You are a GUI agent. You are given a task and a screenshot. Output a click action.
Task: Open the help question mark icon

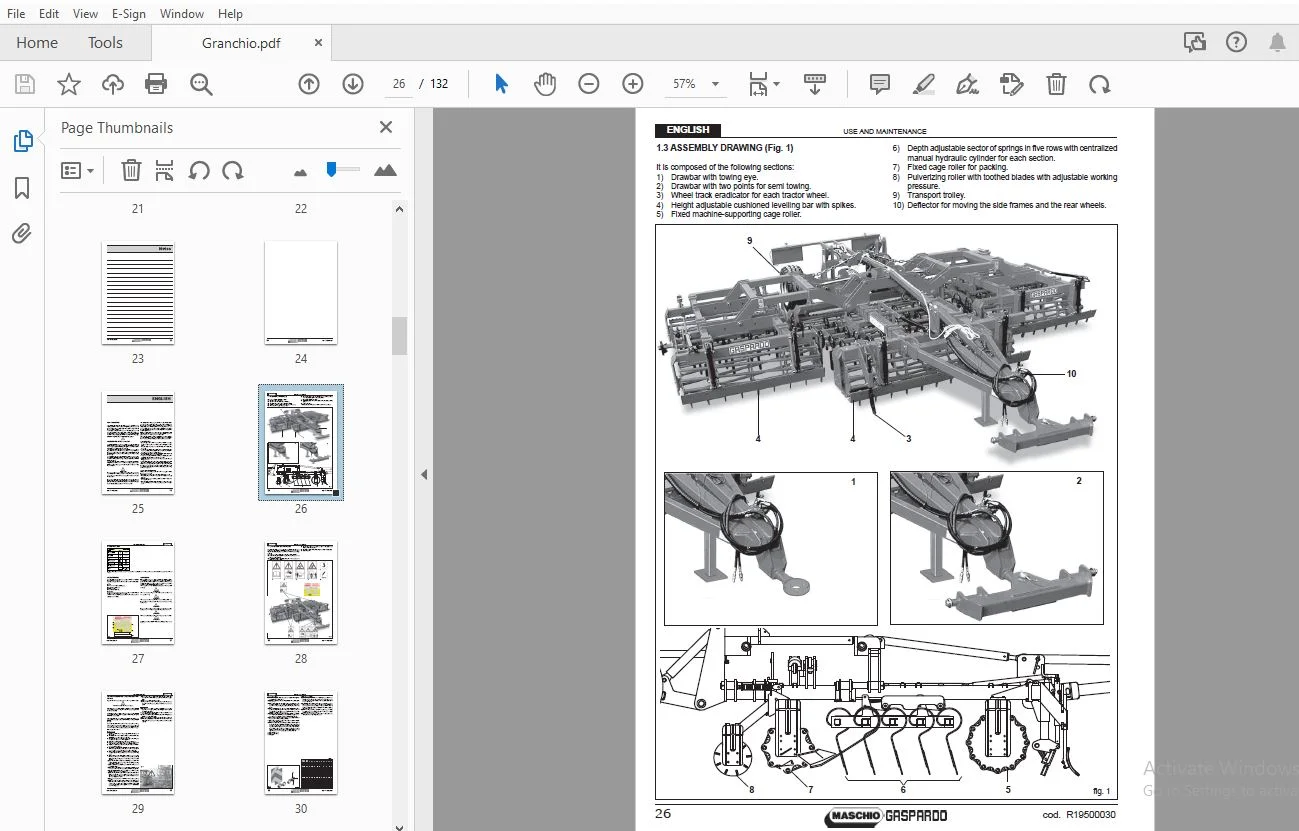[1237, 42]
